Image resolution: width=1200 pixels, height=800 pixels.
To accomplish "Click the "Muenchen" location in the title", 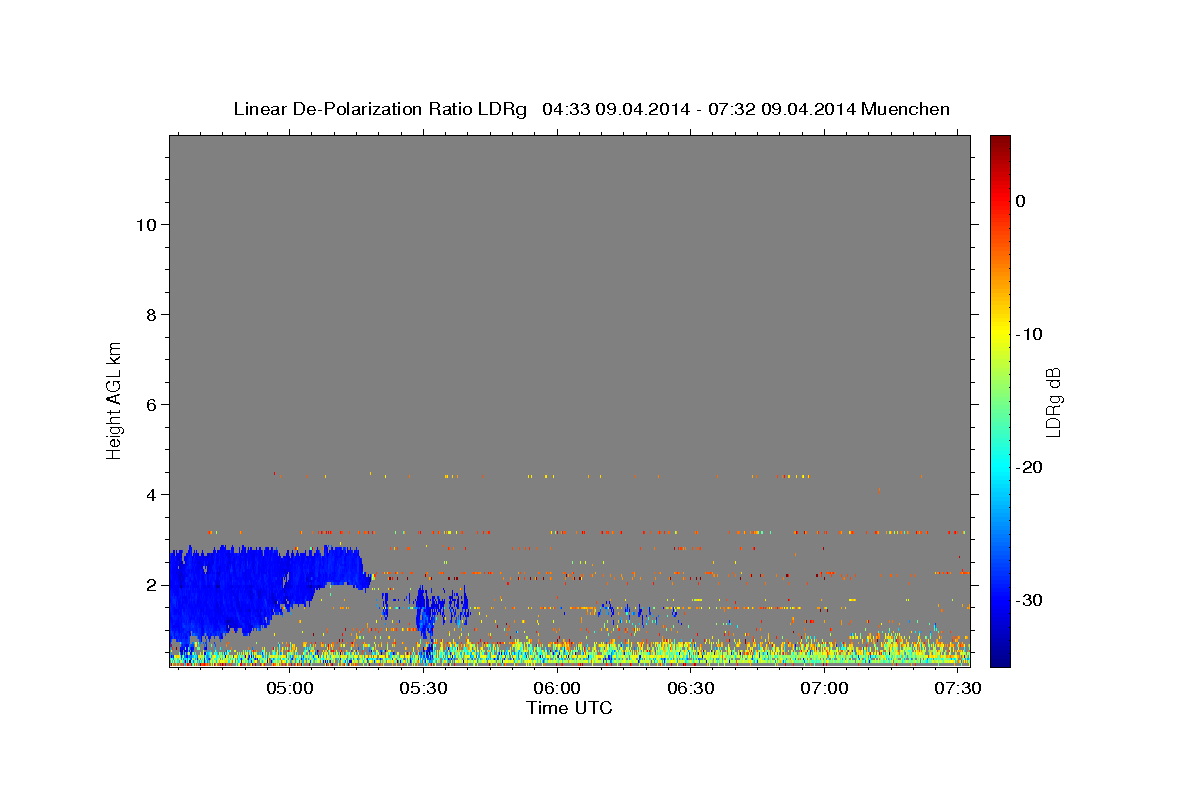I will click(x=906, y=109).
